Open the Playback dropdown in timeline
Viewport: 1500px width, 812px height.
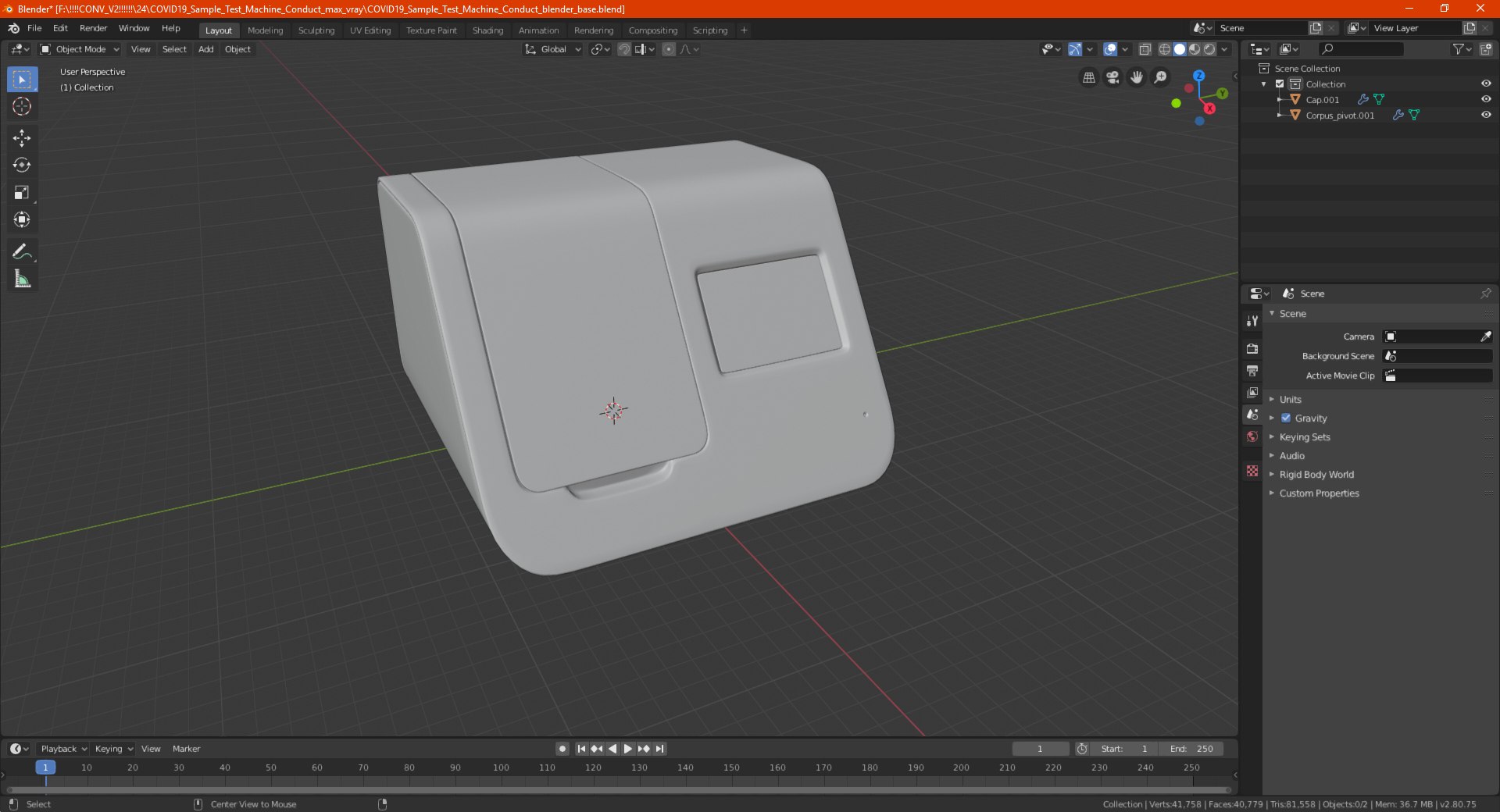[x=63, y=749]
